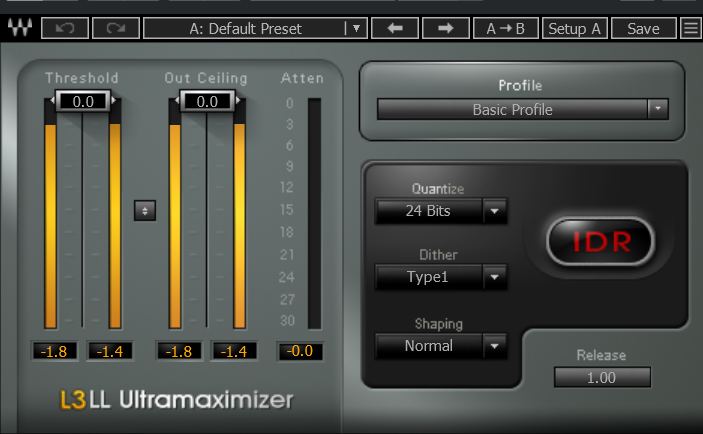Image resolution: width=703 pixels, height=434 pixels.
Task: Open the Basic Profile dropdown arrow
Action: [x=658, y=109]
